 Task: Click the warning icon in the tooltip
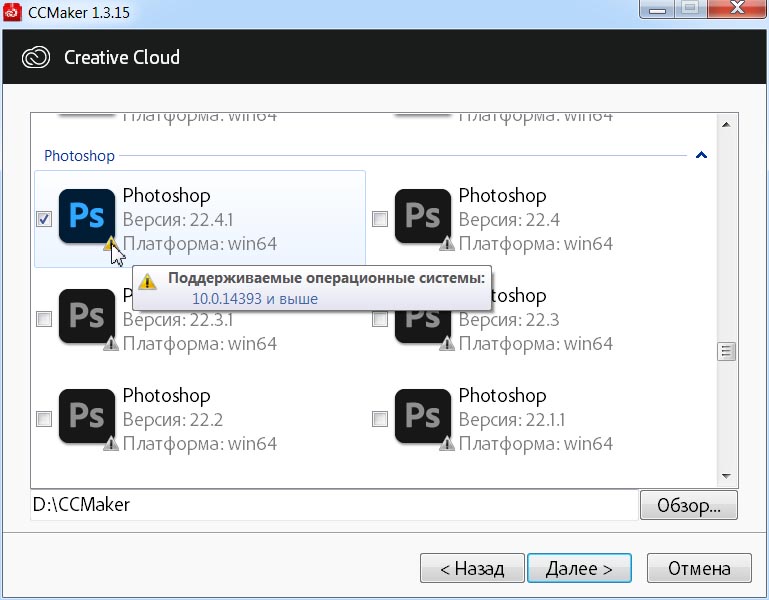coord(147,282)
